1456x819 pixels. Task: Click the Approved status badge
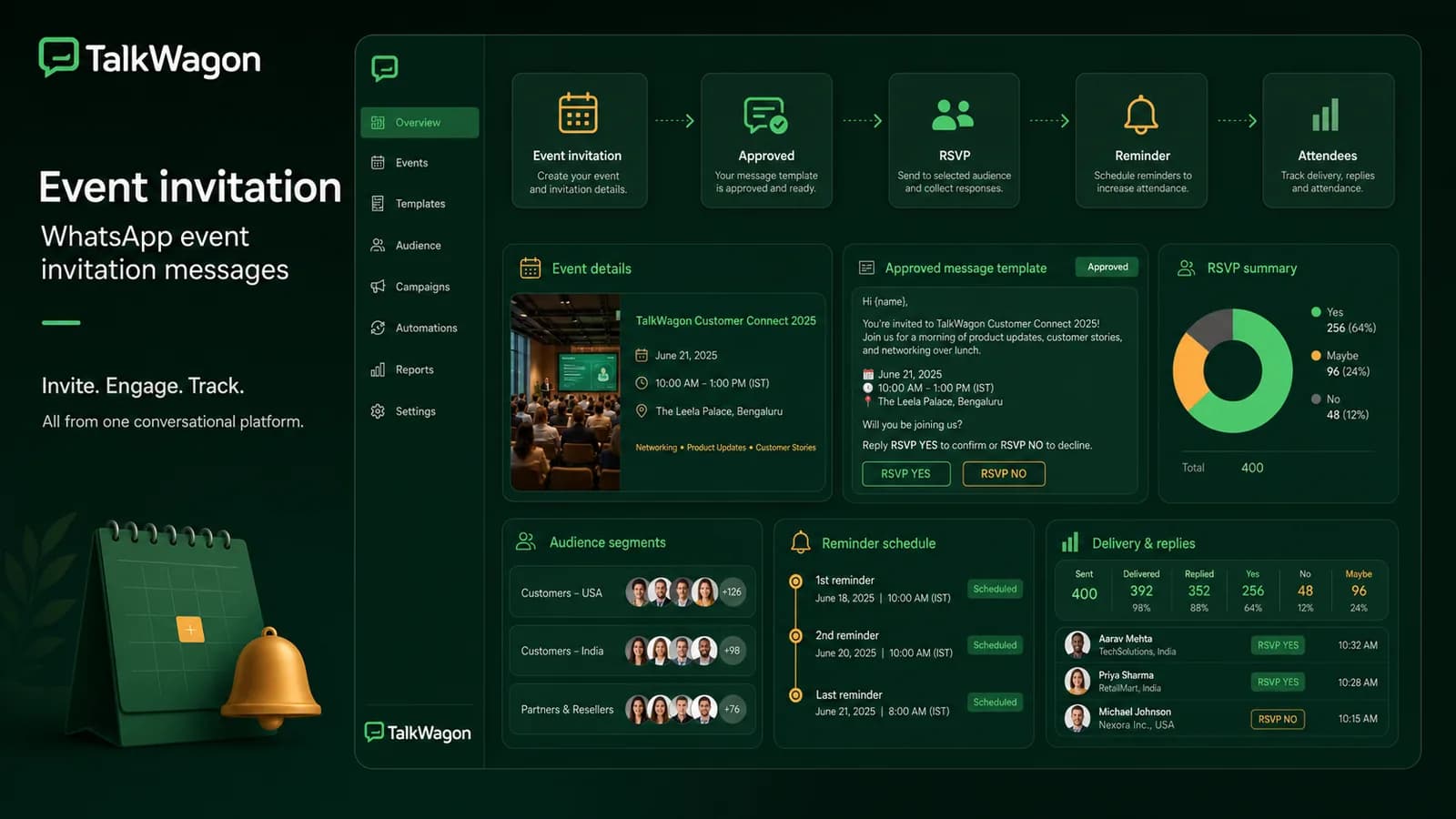(x=1107, y=267)
